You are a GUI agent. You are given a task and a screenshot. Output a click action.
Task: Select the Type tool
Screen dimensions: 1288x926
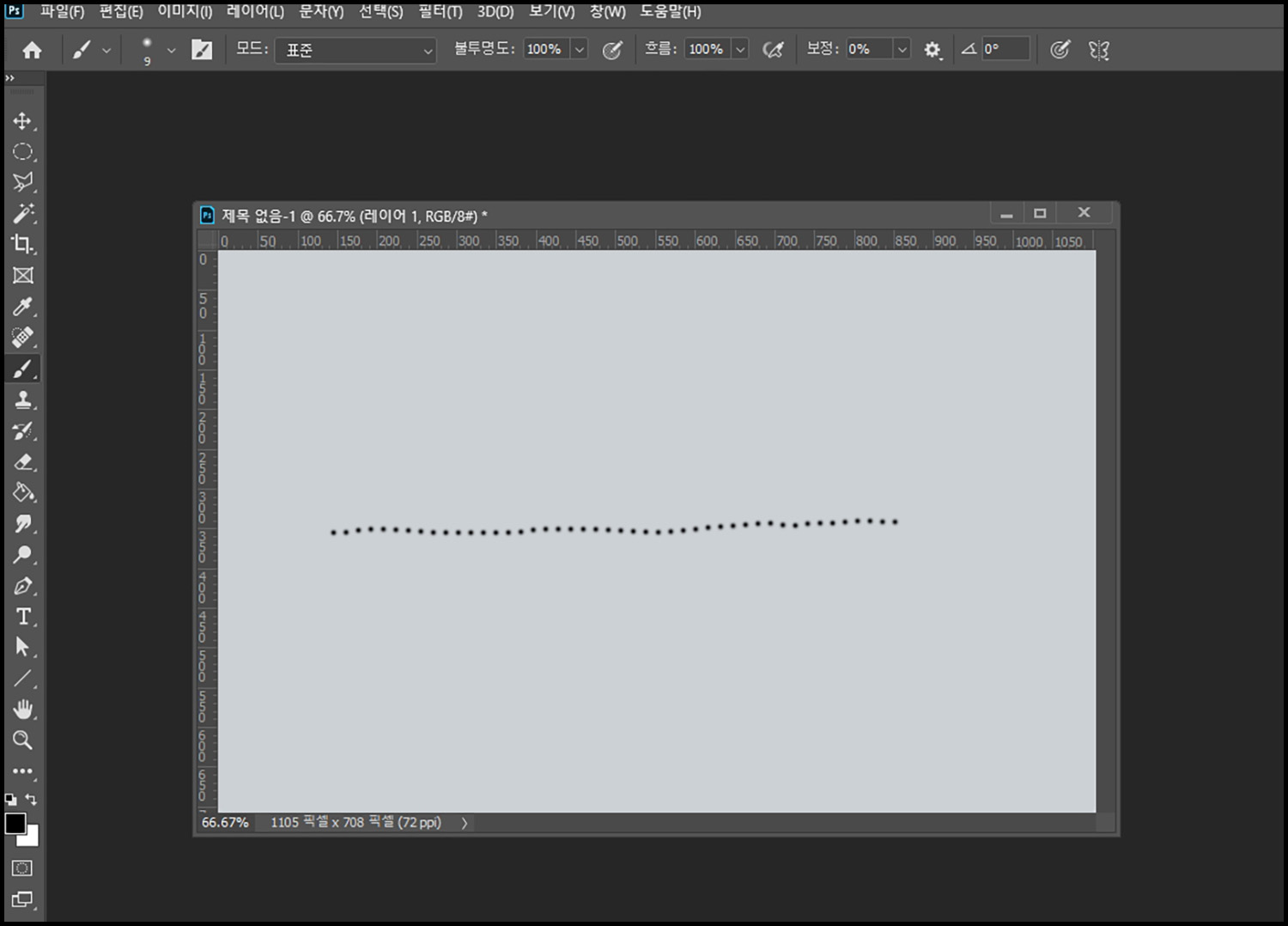pos(22,617)
